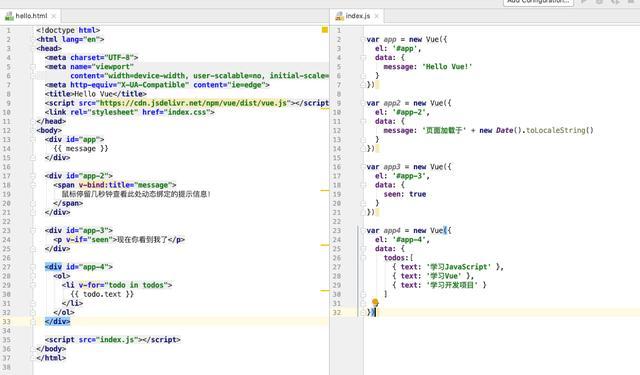The width and height of the screenshot is (640, 375).
Task: Jump to warning stripe mark beside v-for line
Action: pos(324,291)
